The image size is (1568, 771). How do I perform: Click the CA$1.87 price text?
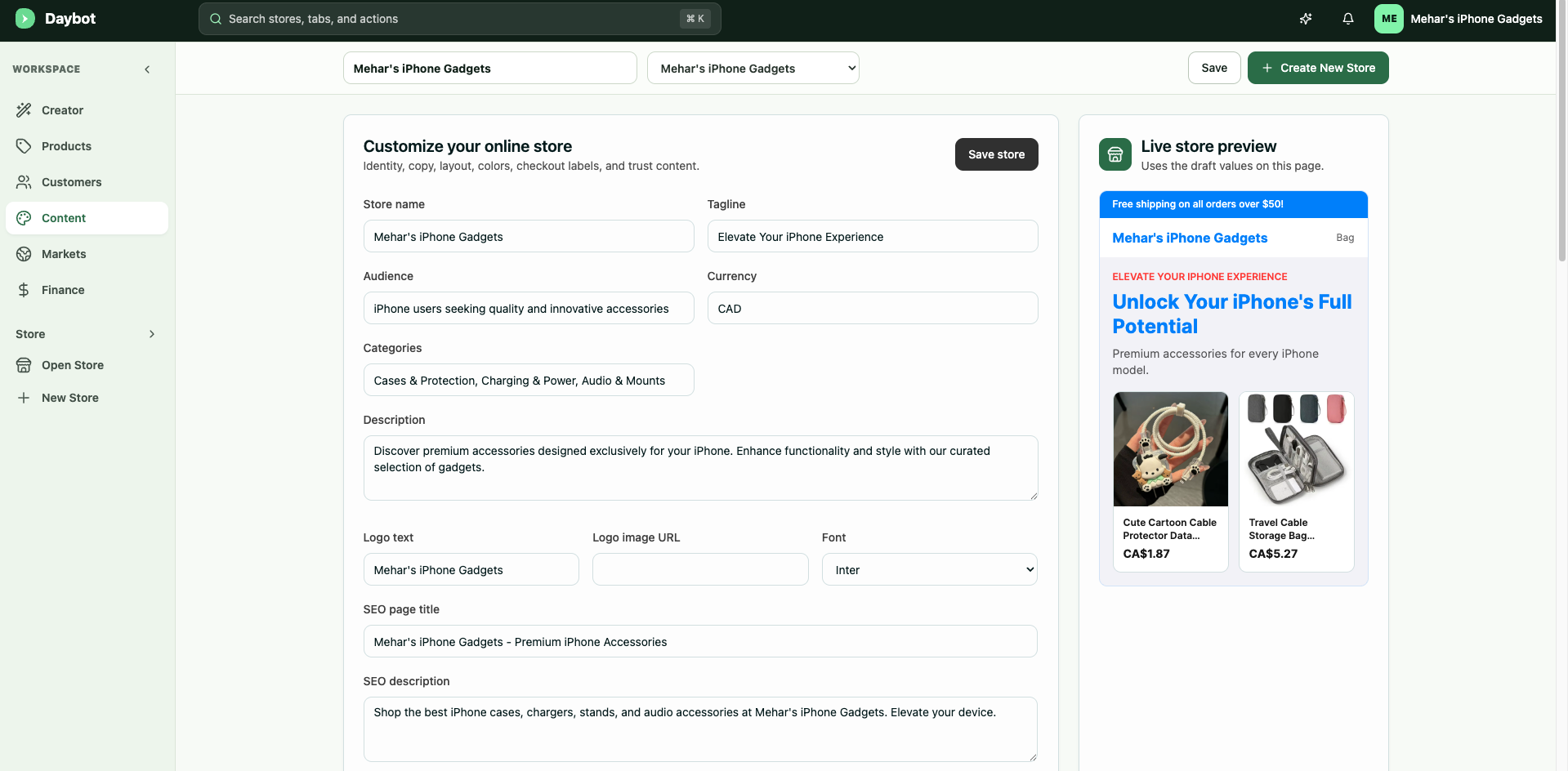pos(1146,554)
